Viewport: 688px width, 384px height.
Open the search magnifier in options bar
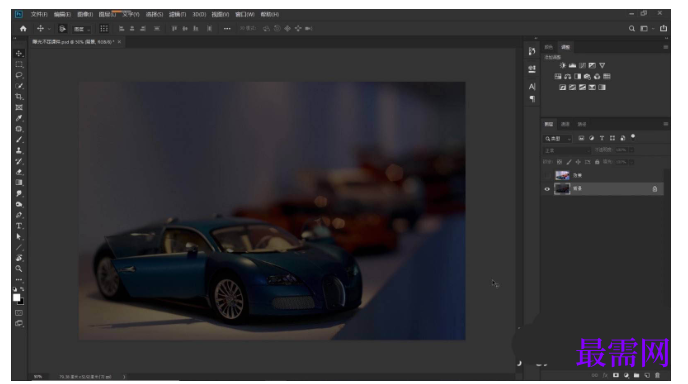[x=631, y=29]
